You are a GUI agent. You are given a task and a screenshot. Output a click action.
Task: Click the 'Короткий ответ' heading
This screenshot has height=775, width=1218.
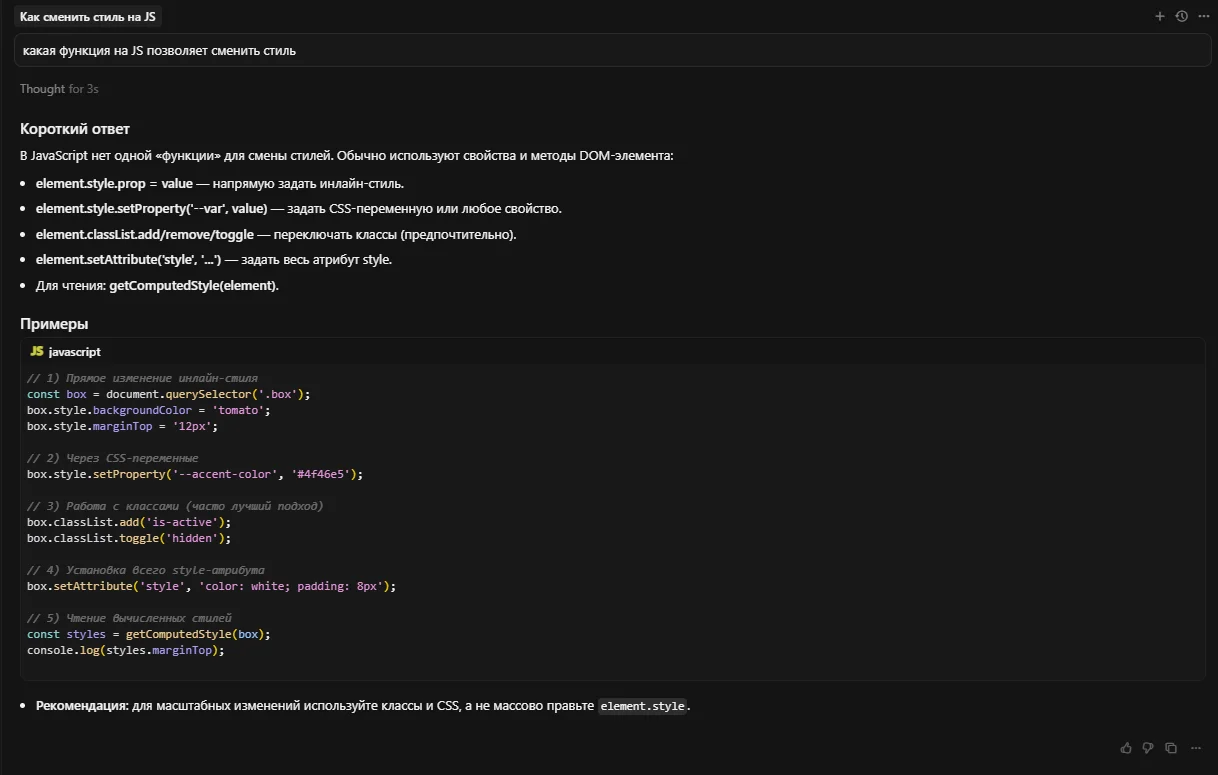pyautogui.click(x=75, y=129)
